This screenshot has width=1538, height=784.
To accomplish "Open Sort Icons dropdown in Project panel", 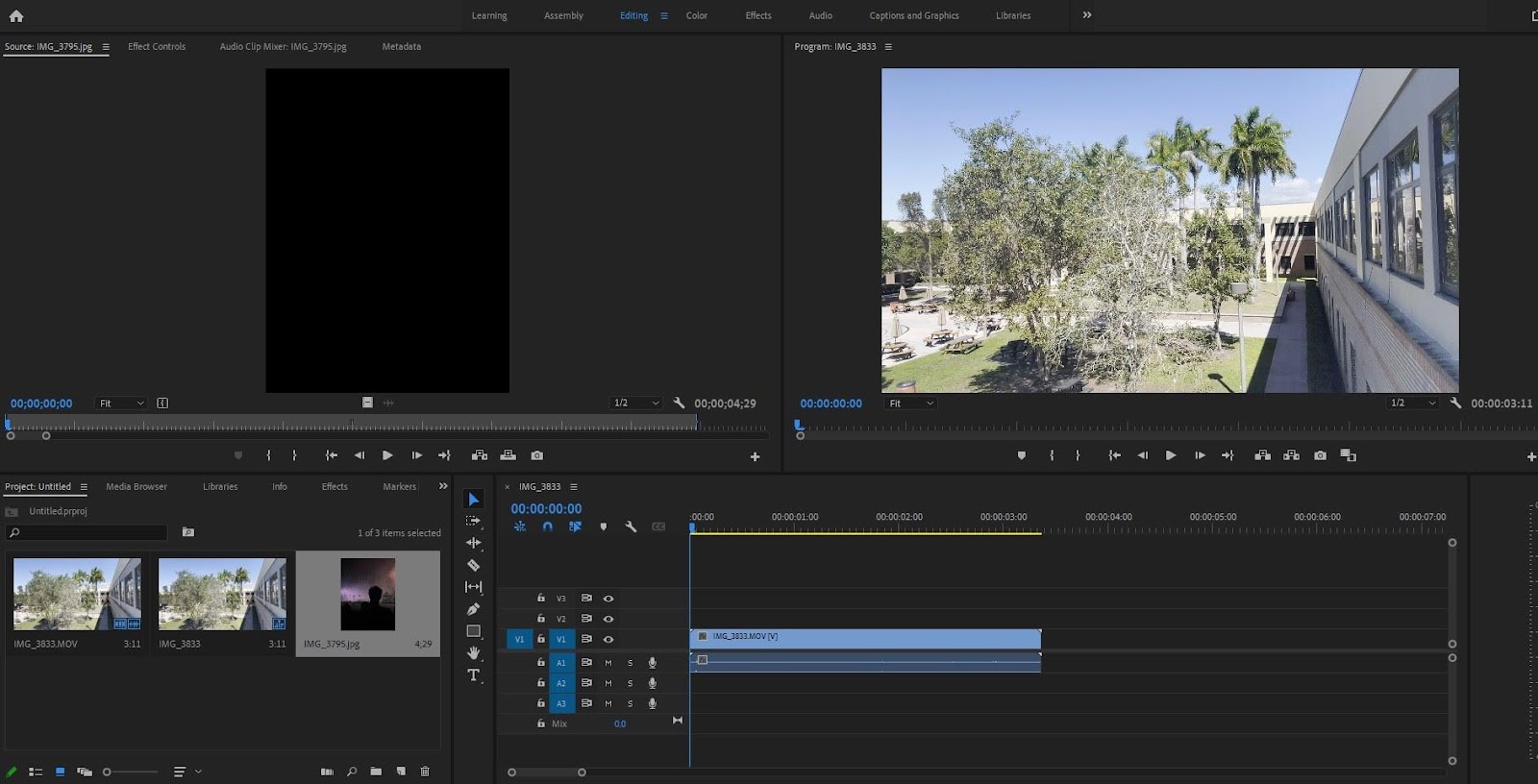I will click(186, 772).
